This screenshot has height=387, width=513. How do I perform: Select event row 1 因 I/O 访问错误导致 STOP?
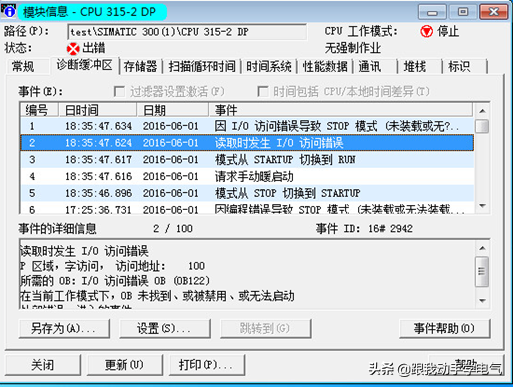[247, 126]
